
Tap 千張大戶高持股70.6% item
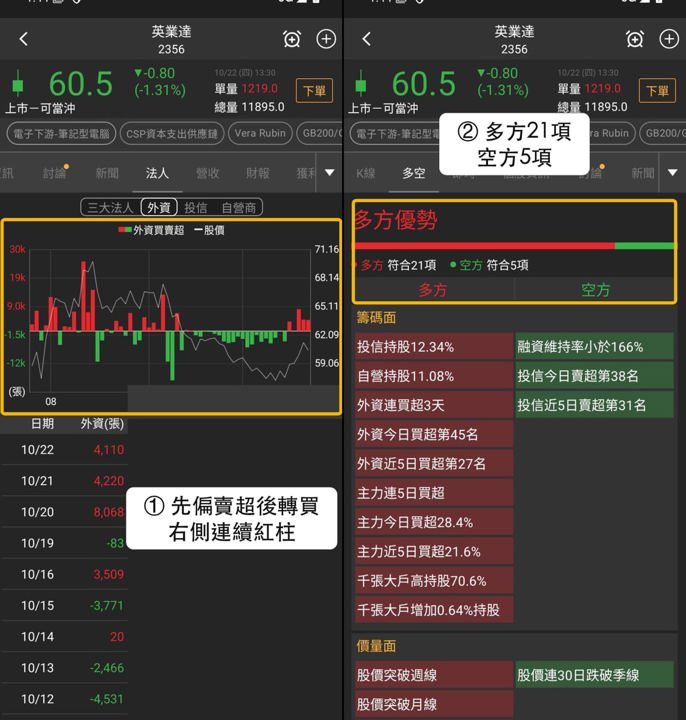pos(434,581)
